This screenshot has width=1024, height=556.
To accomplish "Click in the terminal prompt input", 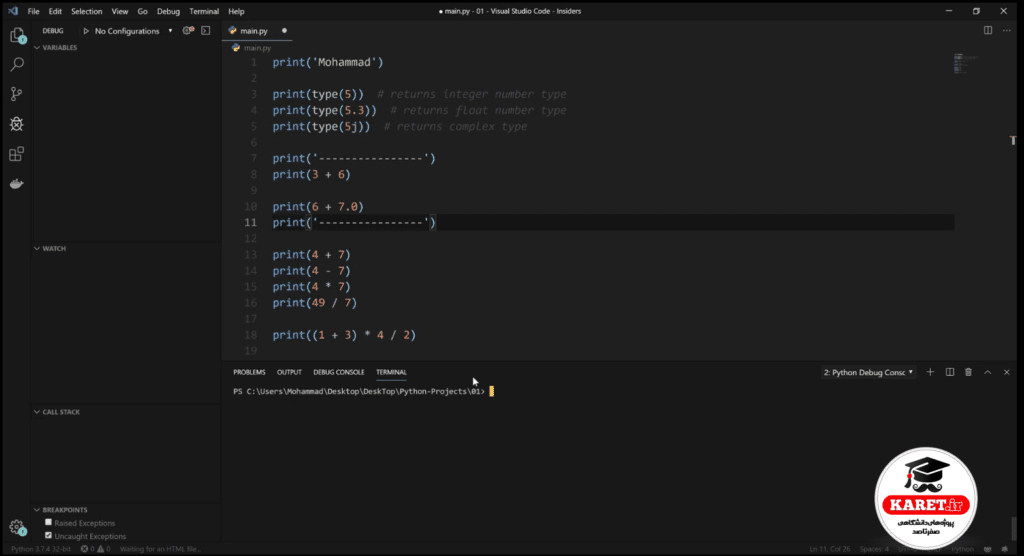I will point(492,391).
